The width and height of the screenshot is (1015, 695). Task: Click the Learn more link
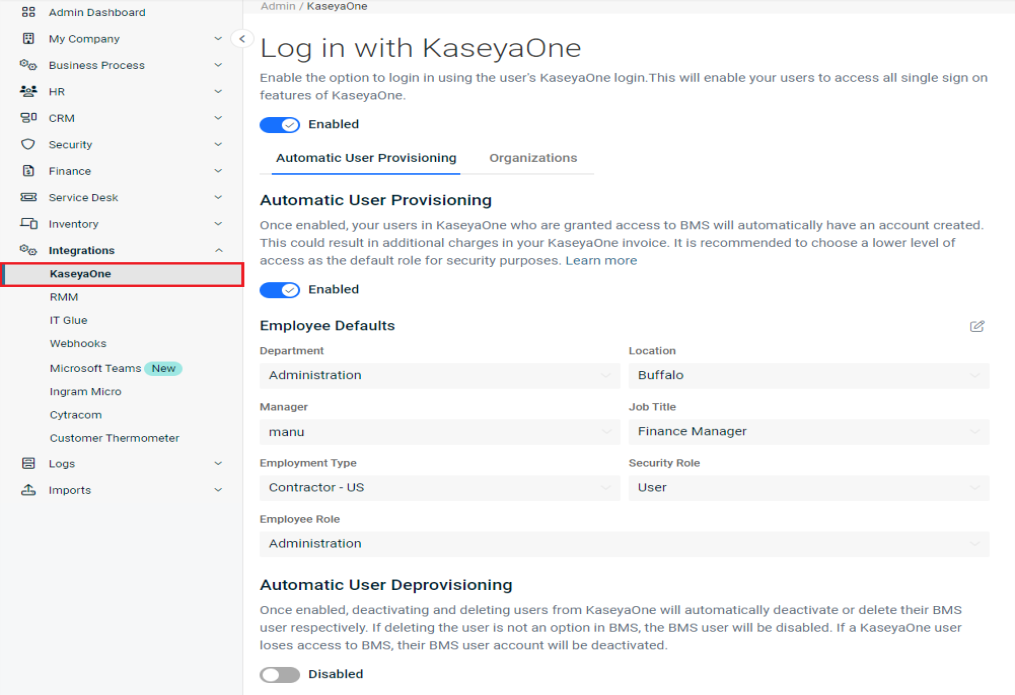tap(601, 260)
